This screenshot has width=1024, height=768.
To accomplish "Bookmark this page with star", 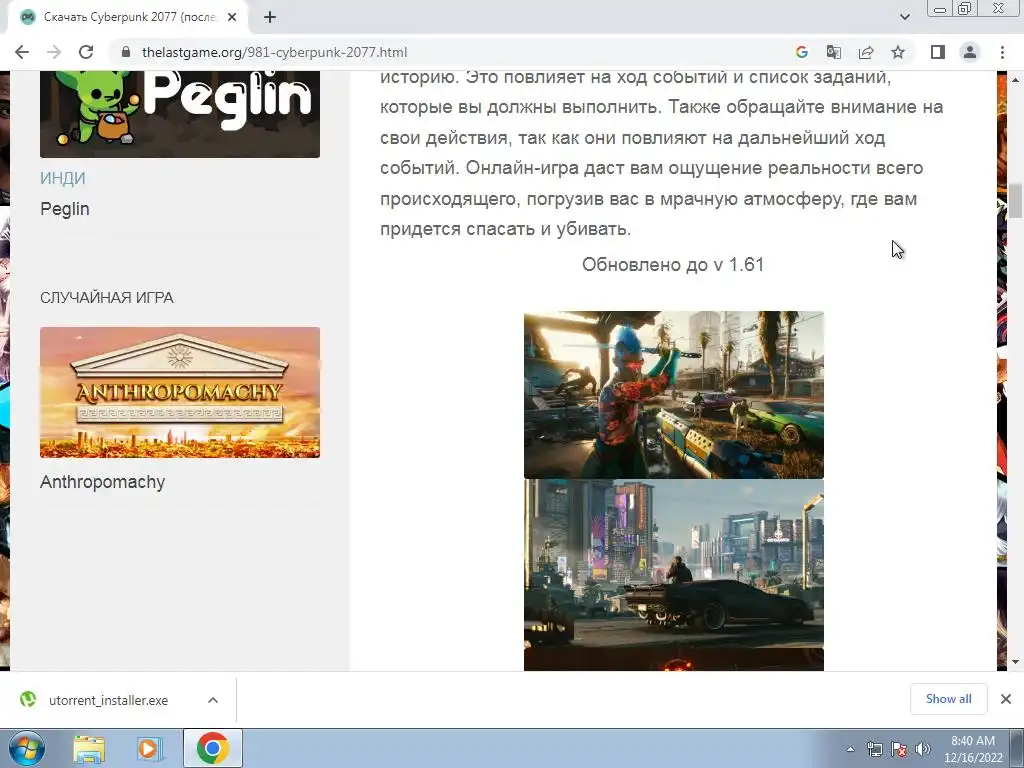I will [898, 52].
